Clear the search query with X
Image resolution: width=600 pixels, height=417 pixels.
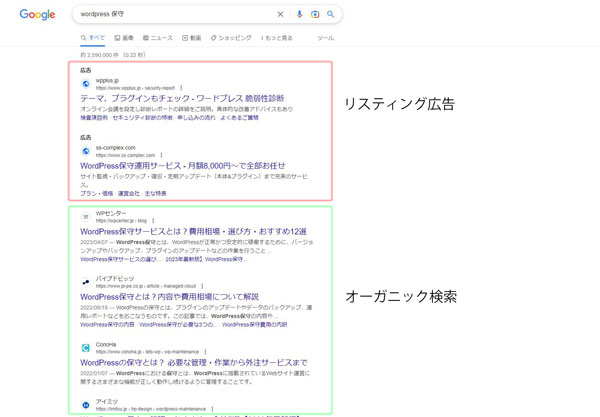click(280, 14)
